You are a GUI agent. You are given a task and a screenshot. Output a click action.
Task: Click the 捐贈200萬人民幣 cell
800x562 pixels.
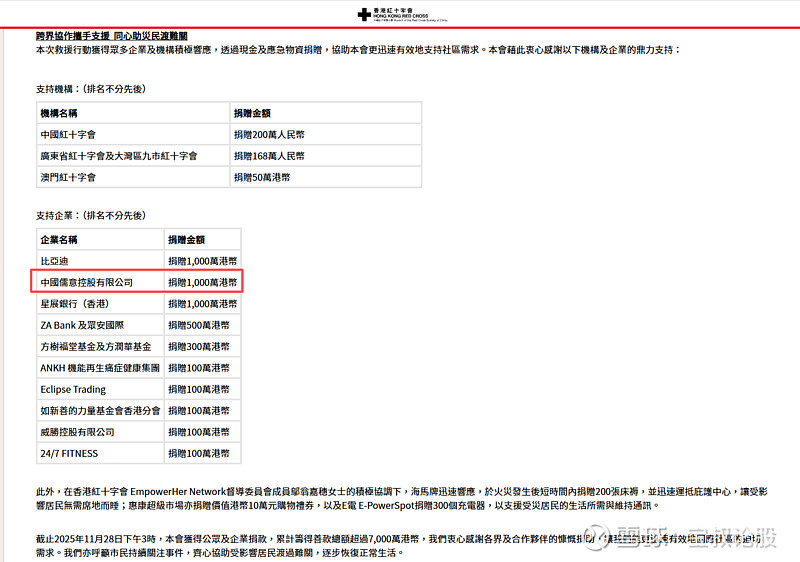coord(326,135)
